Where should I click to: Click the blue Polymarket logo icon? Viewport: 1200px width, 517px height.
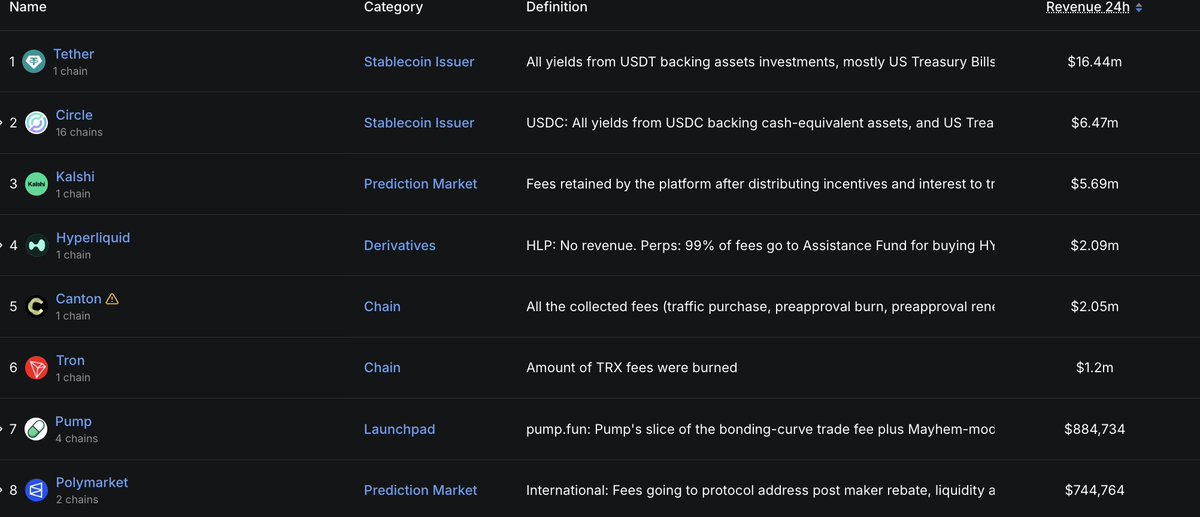point(36,490)
